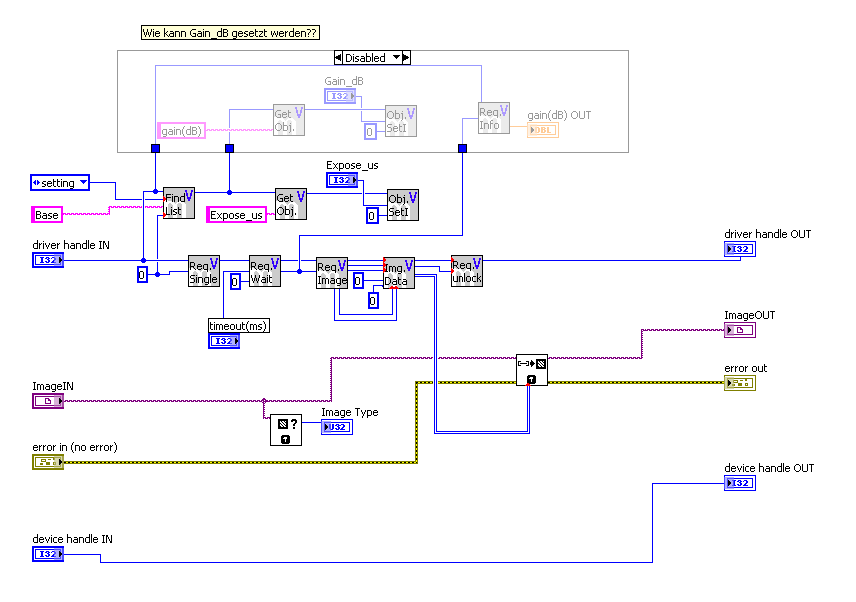This screenshot has width=856, height=602.
Task: Click the 'error out' label
Action: [x=745, y=368]
